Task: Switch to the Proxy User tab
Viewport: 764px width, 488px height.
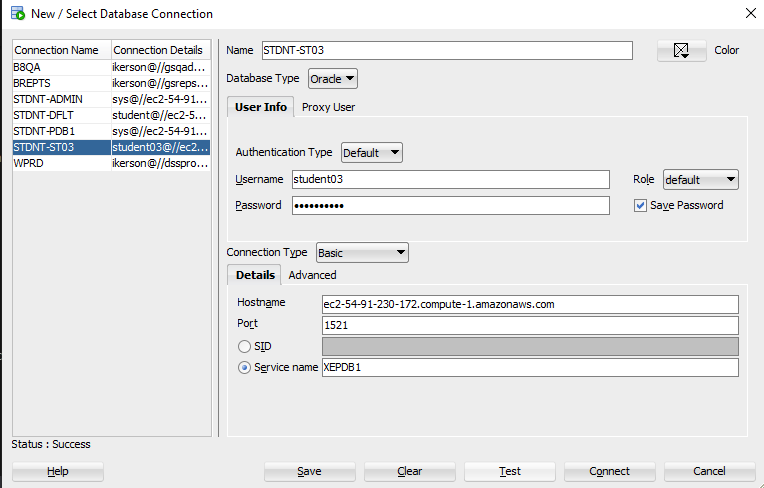Action: (328, 107)
